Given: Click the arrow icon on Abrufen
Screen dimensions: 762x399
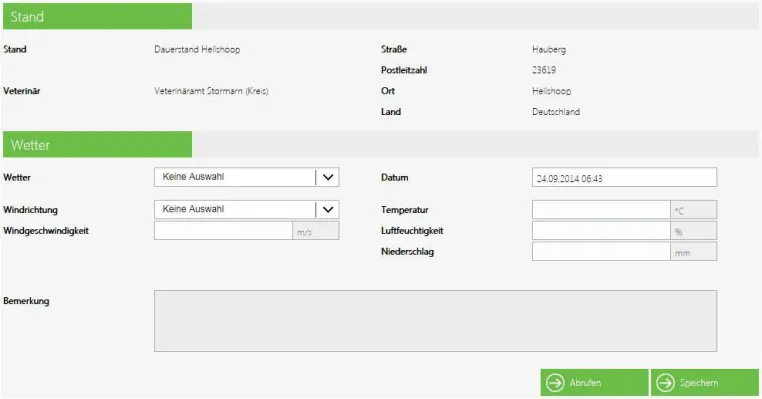Looking at the screenshot, I should (555, 383).
